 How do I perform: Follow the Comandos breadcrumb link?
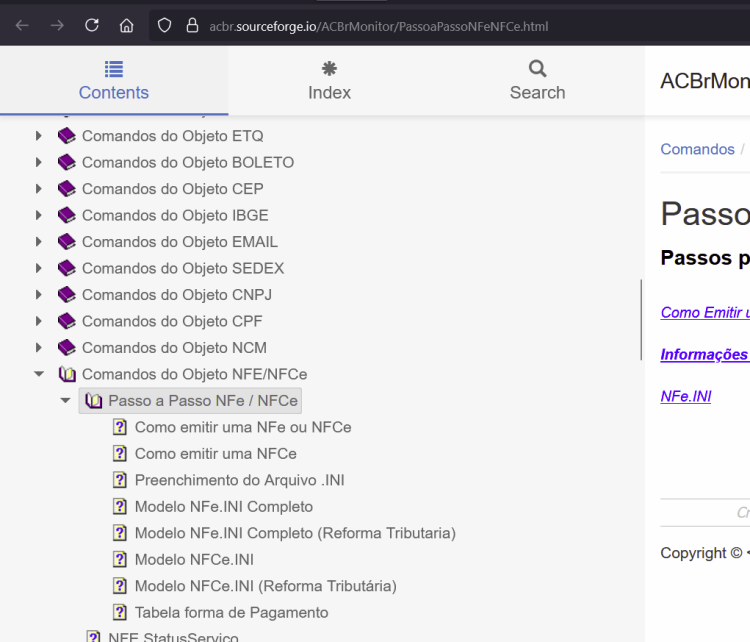click(x=697, y=149)
